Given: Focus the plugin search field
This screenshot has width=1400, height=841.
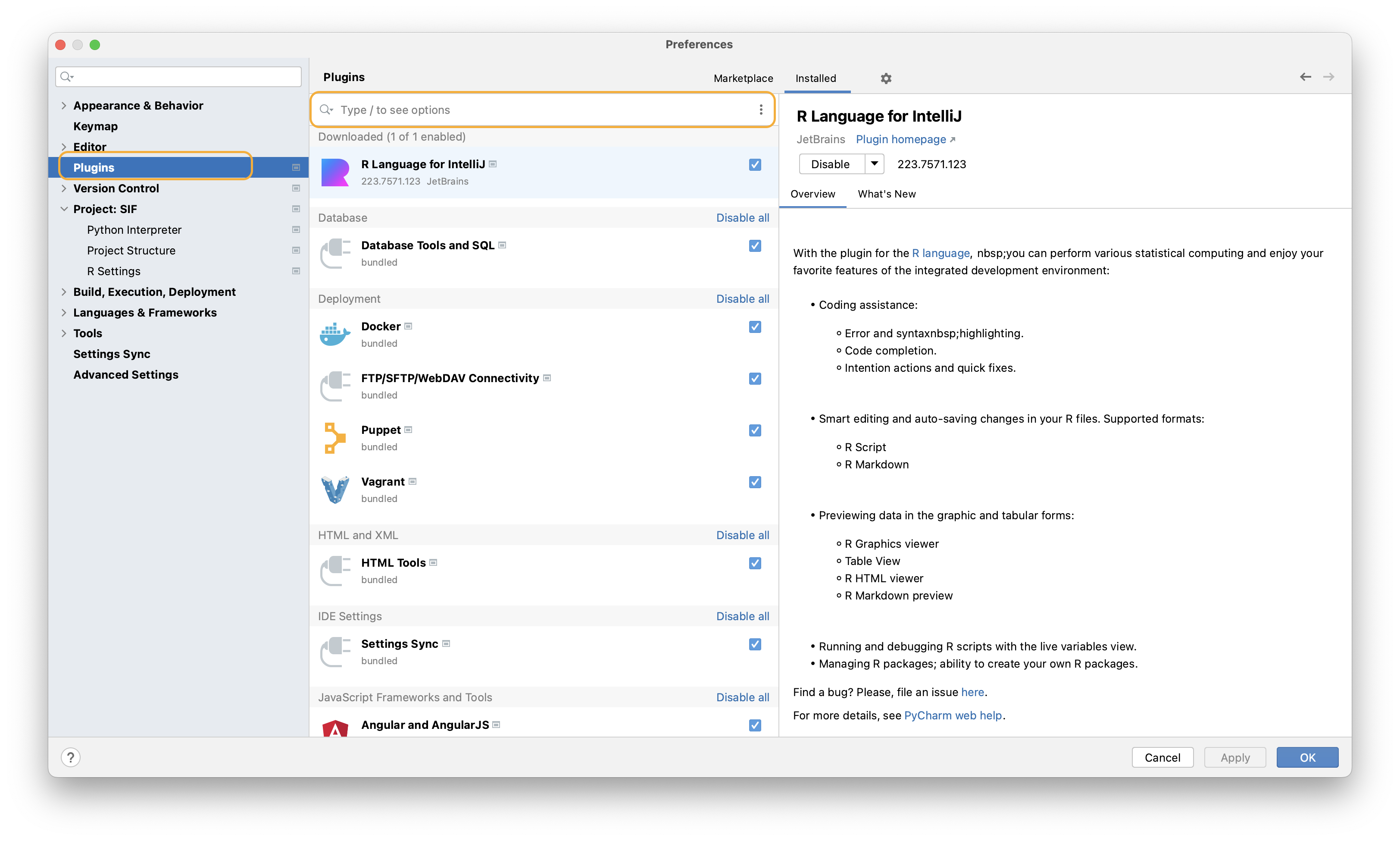Looking at the screenshot, I should tap(543, 110).
